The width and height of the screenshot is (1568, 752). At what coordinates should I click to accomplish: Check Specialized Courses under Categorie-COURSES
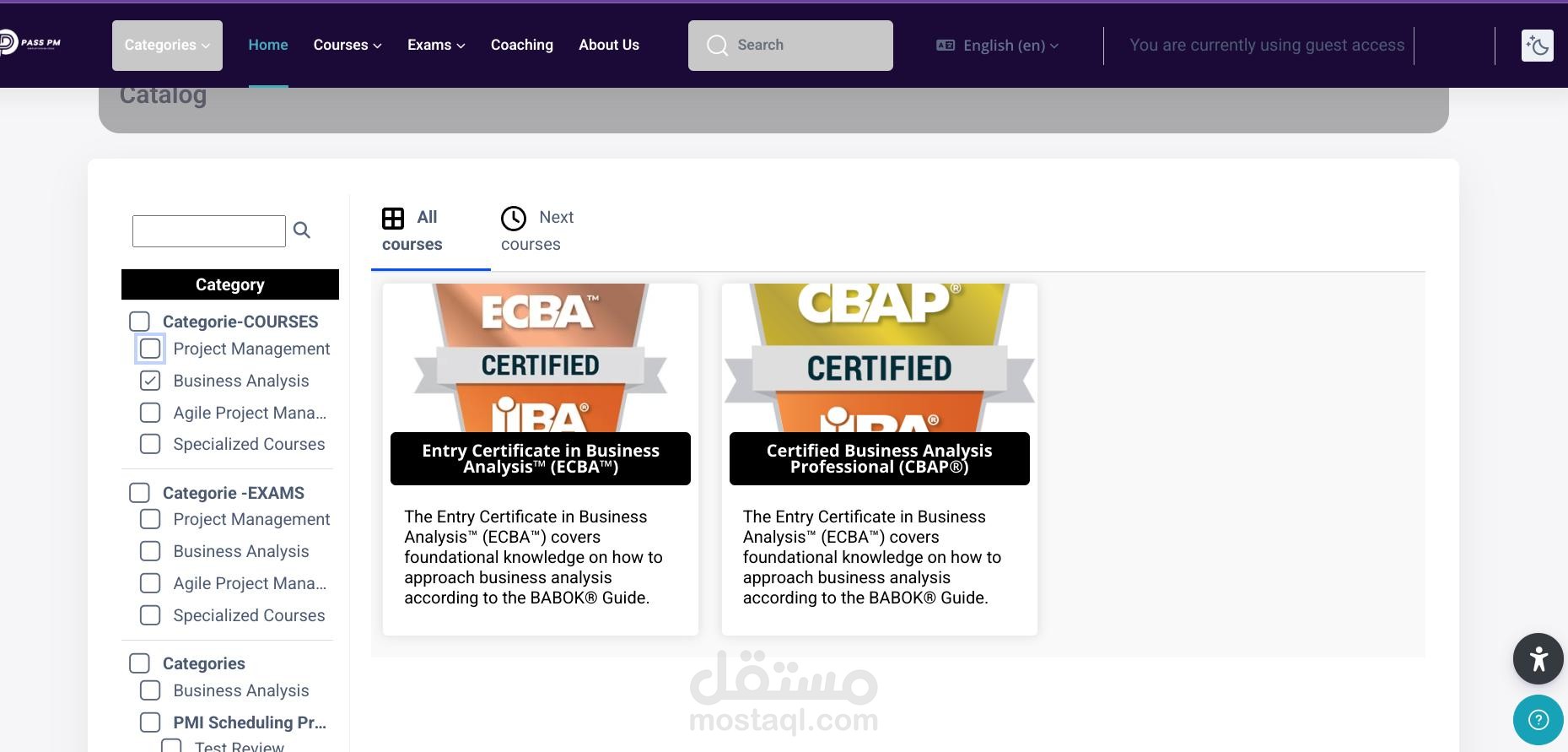pyautogui.click(x=150, y=444)
